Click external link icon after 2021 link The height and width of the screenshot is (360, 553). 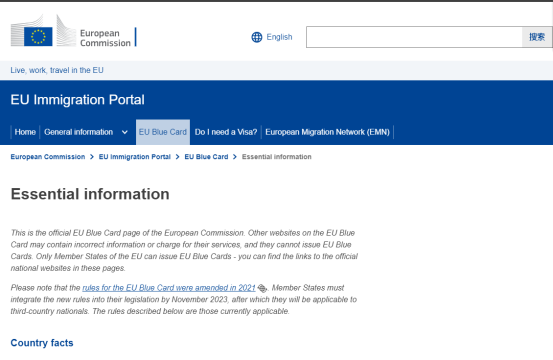tap(262, 288)
